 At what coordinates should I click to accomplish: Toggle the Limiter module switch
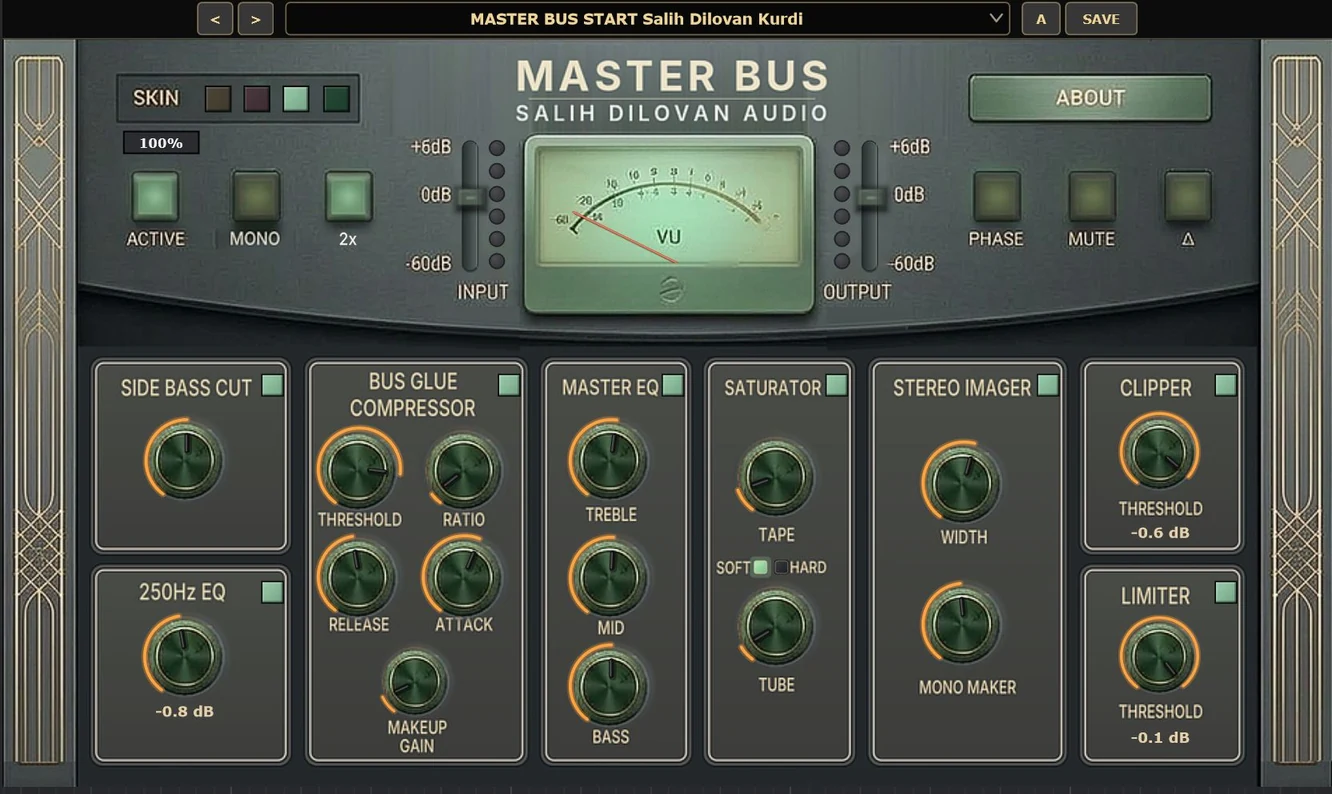pos(1225,593)
